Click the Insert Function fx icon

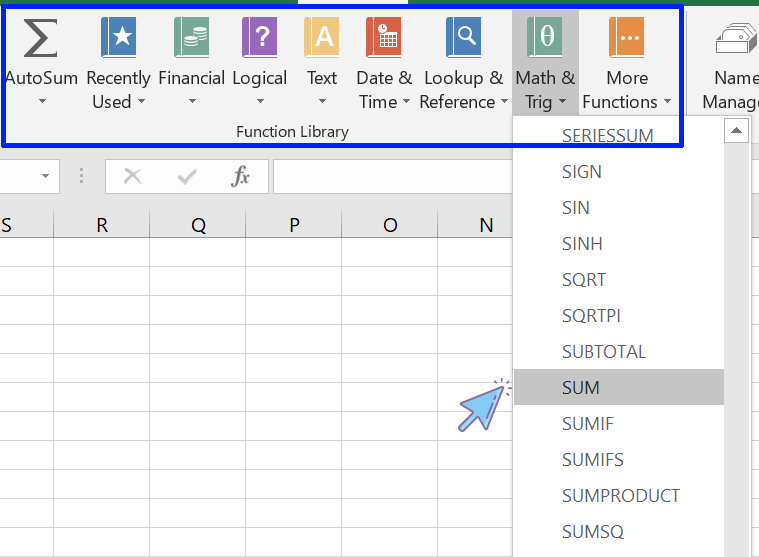point(241,176)
